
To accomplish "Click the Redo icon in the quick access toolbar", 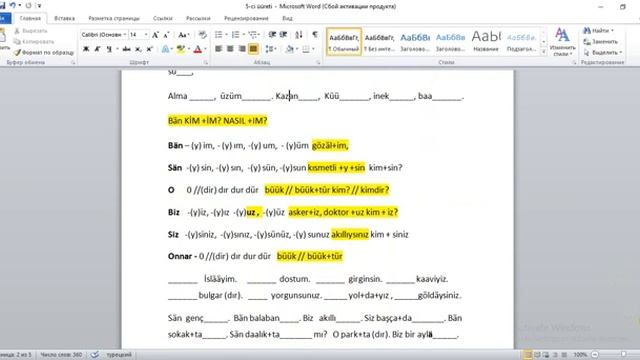I will coord(29,6).
